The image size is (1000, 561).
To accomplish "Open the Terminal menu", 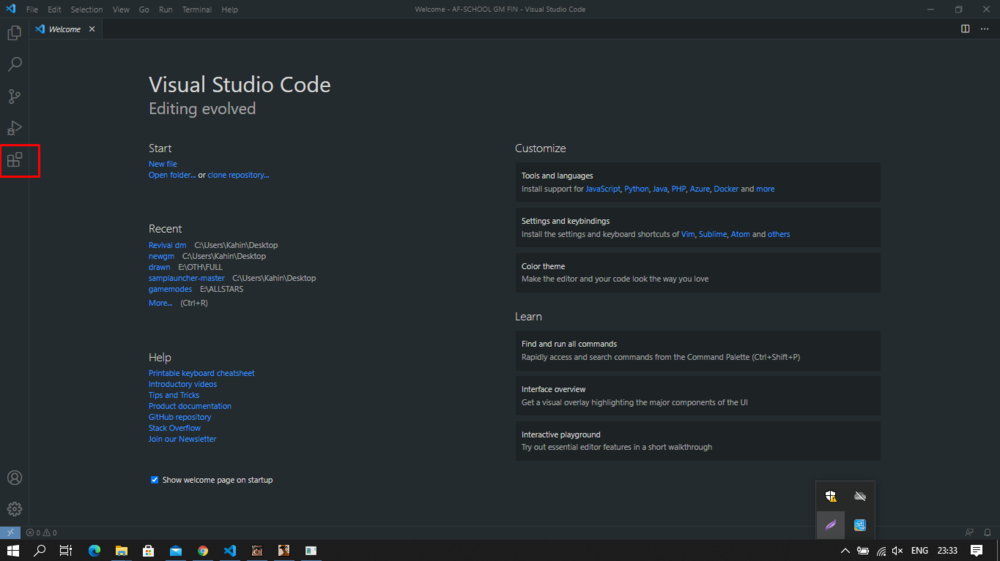I will (196, 10).
